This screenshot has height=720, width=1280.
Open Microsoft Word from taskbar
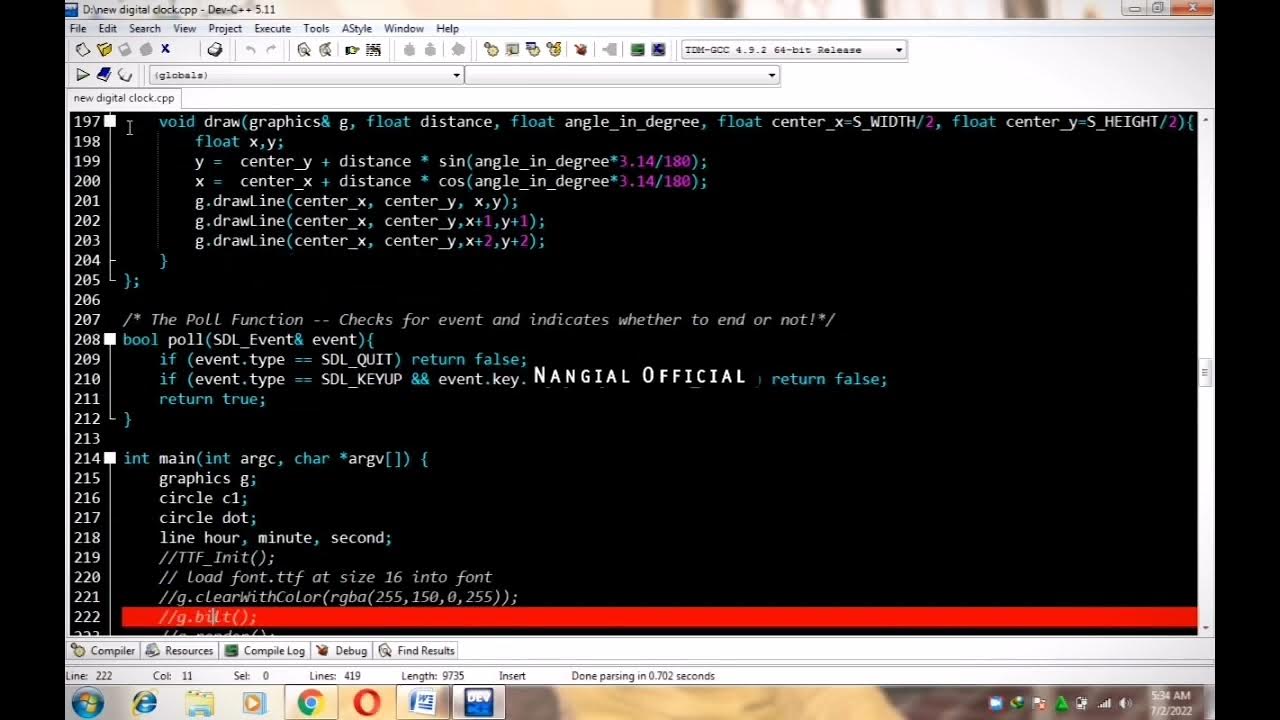[x=423, y=703]
